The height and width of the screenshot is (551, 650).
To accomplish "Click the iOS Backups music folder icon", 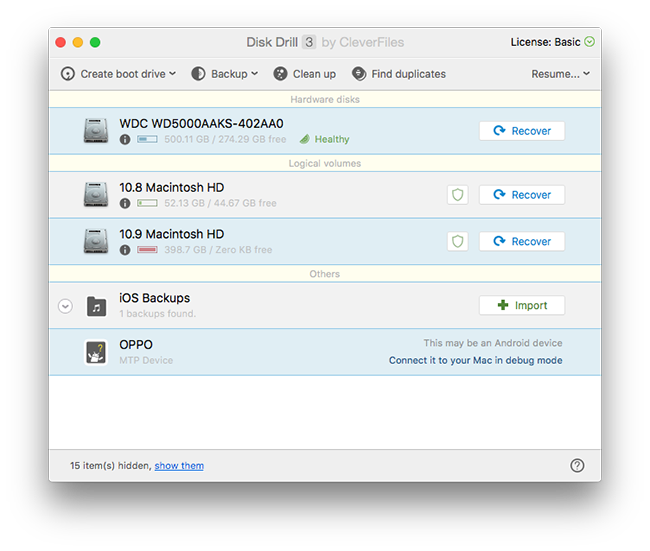I will (x=96, y=306).
